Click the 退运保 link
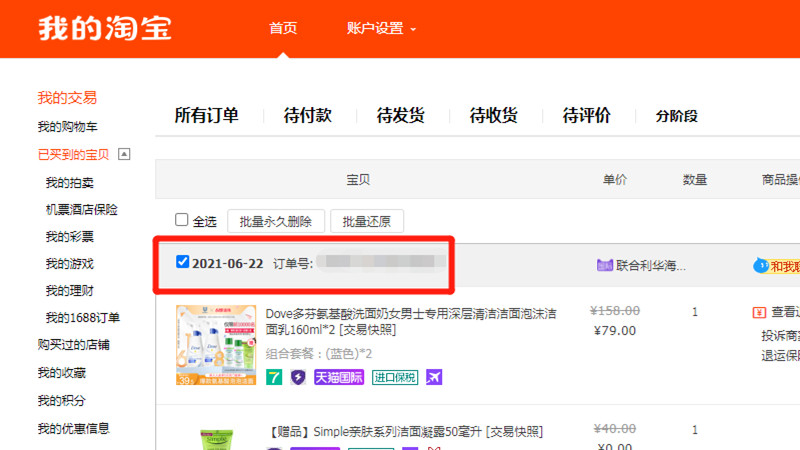Image resolution: width=800 pixels, height=450 pixels. point(780,356)
